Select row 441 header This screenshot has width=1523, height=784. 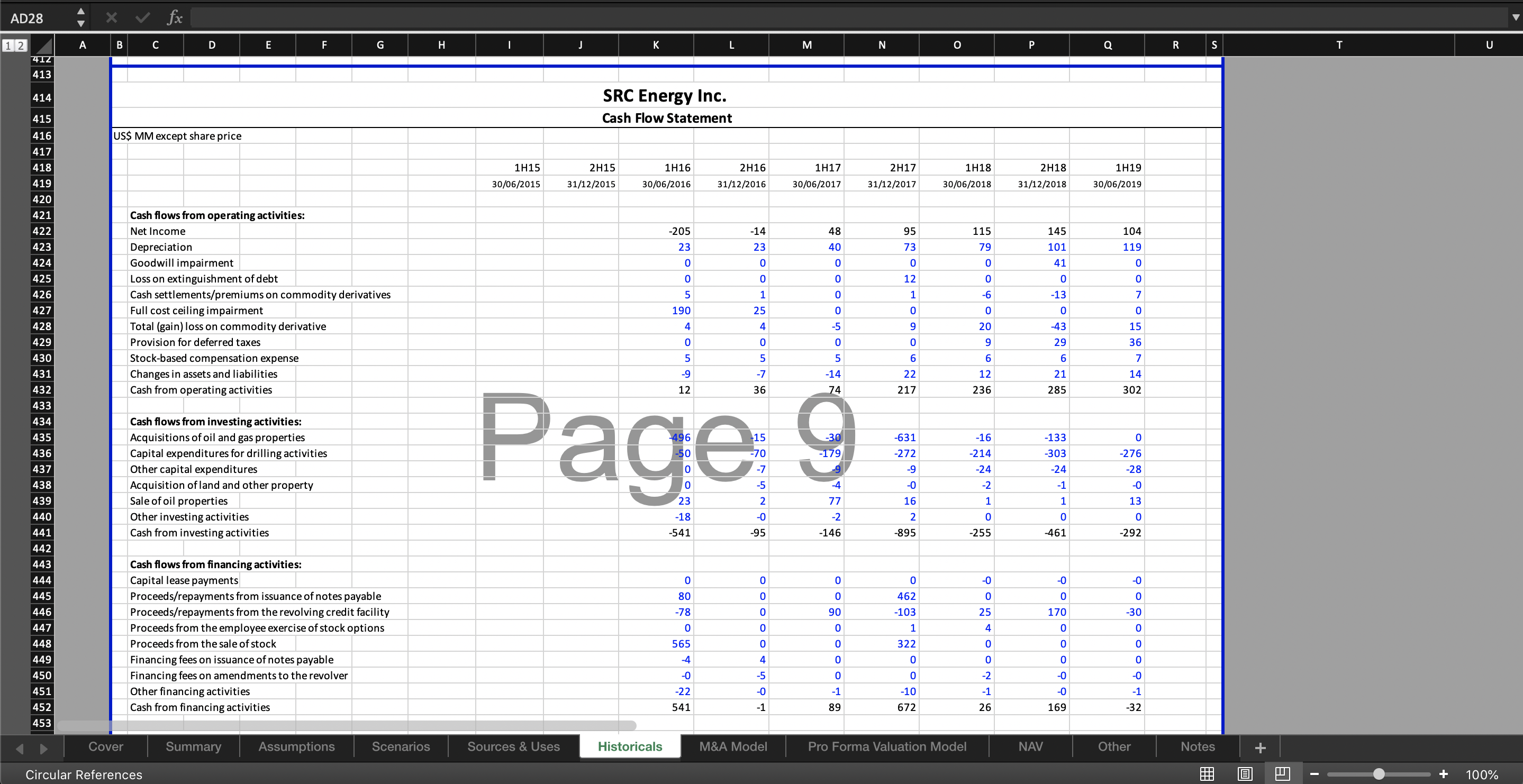(41, 532)
